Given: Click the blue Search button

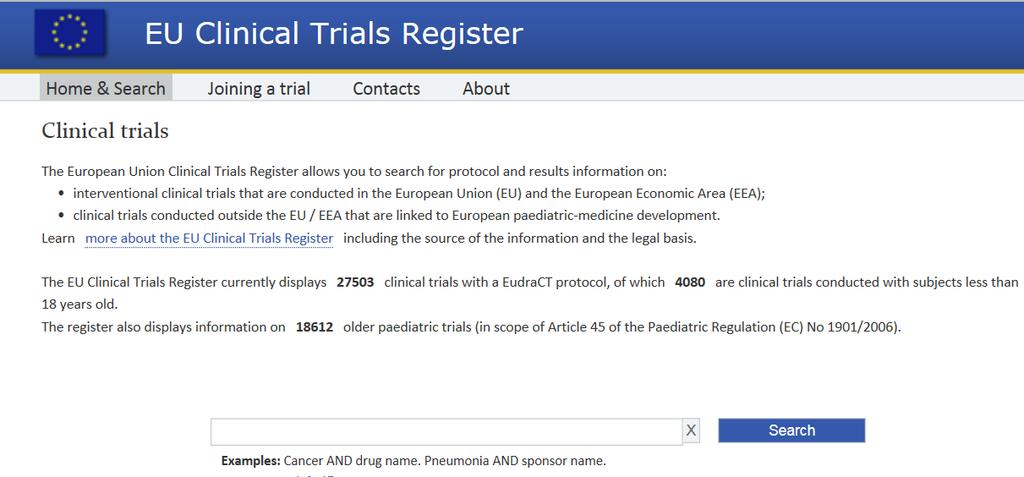Looking at the screenshot, I should (x=792, y=431).
